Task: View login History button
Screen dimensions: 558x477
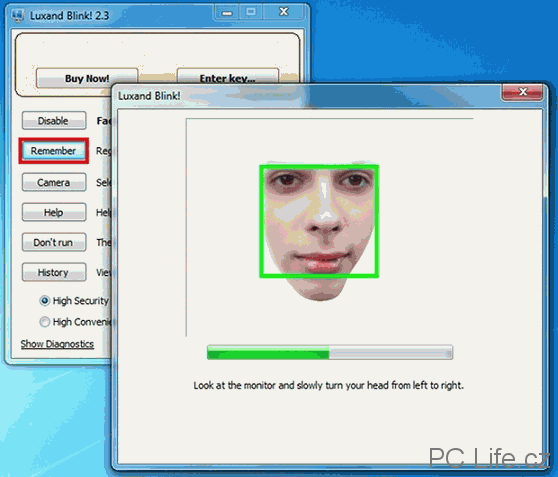Action: coord(54,272)
